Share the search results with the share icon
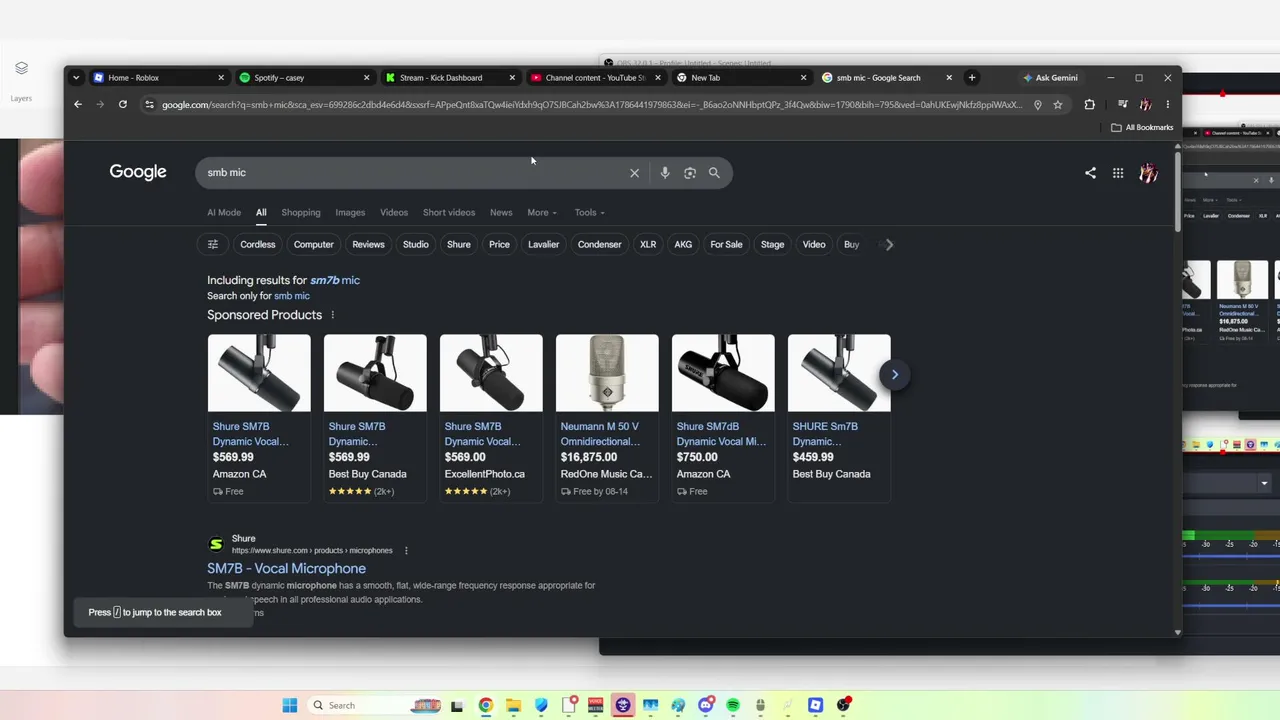1280x720 pixels. [1090, 173]
